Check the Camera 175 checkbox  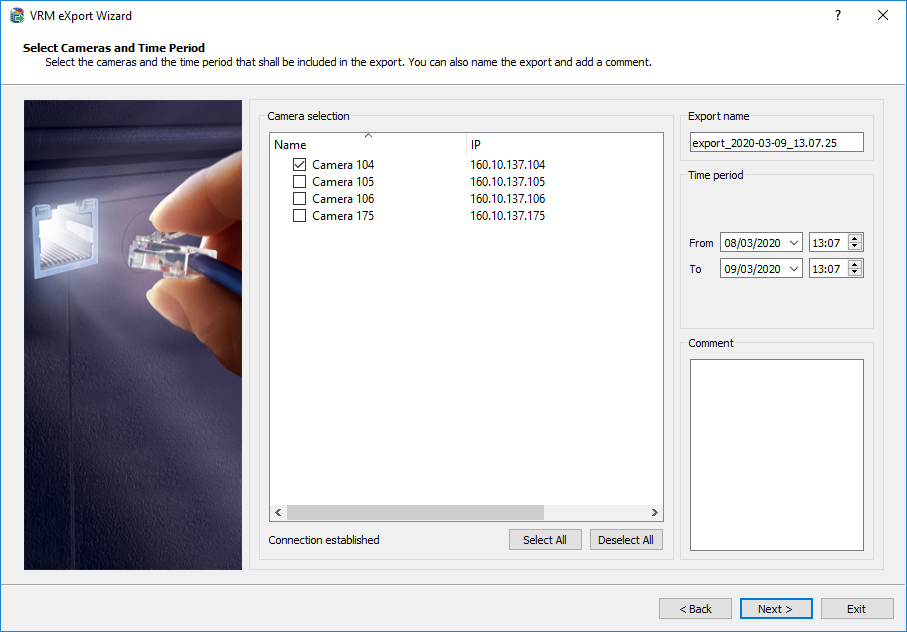click(299, 216)
